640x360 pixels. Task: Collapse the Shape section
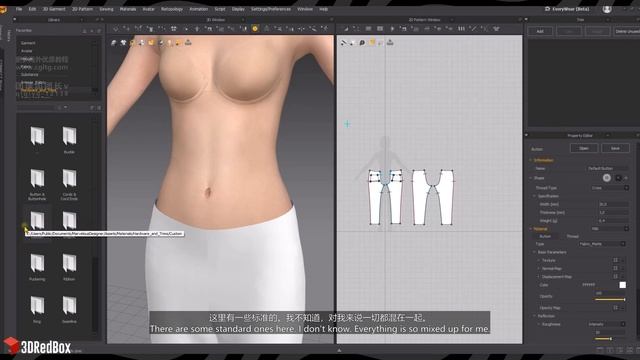pyautogui.click(x=531, y=178)
